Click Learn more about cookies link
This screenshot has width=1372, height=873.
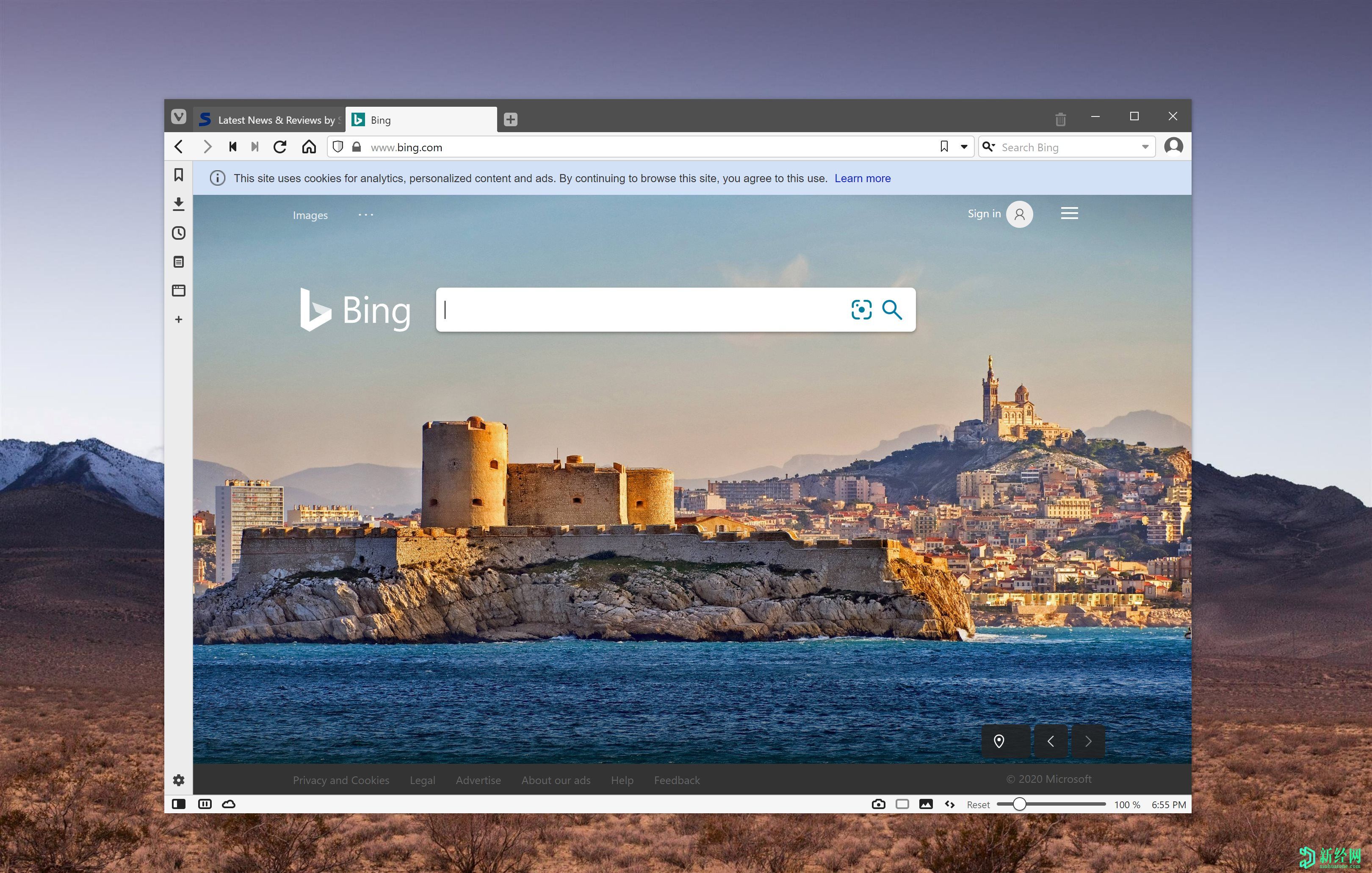tap(862, 178)
